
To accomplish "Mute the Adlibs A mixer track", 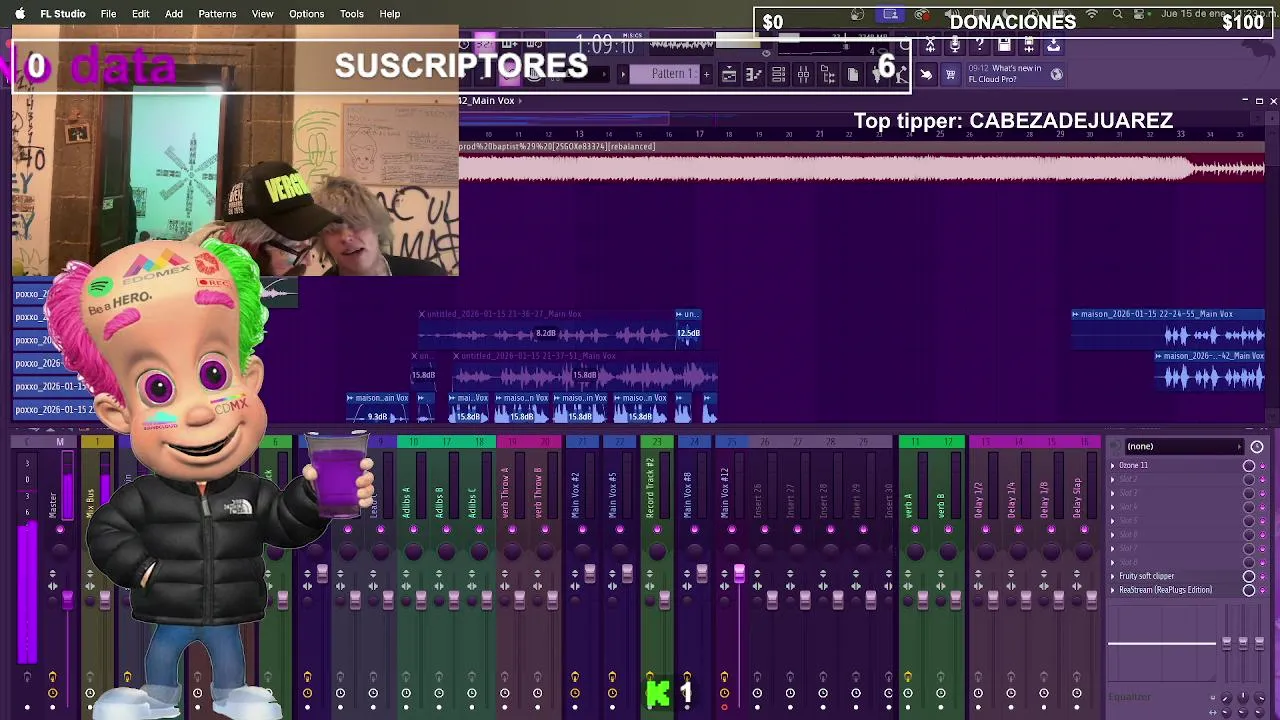I will 413,530.
